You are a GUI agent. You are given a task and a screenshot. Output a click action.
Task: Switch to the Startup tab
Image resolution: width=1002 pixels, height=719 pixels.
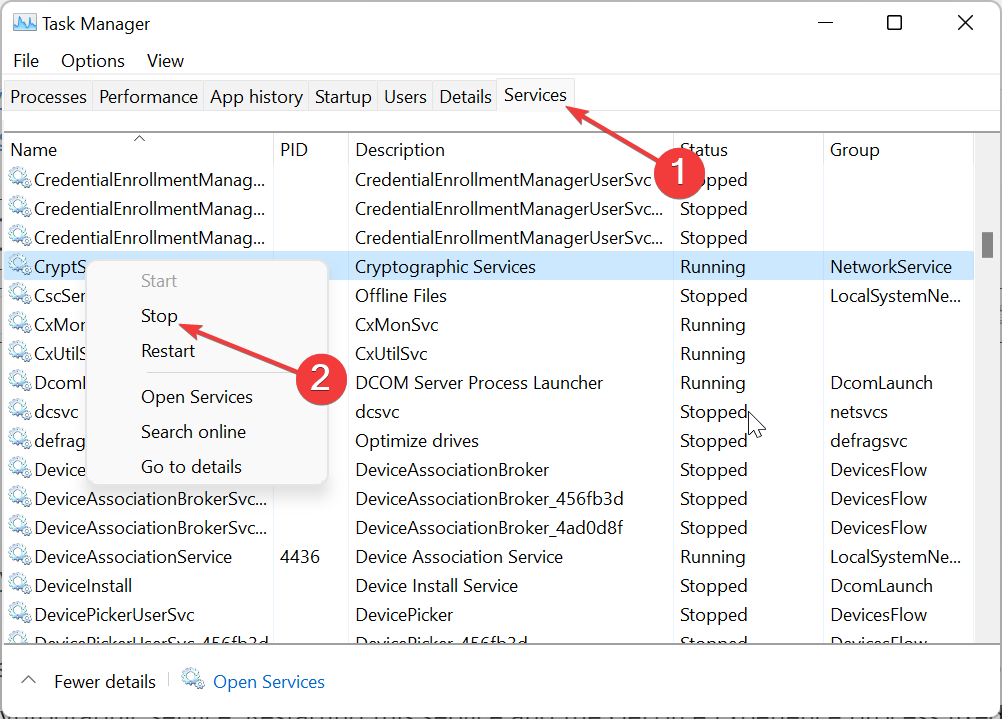(343, 97)
